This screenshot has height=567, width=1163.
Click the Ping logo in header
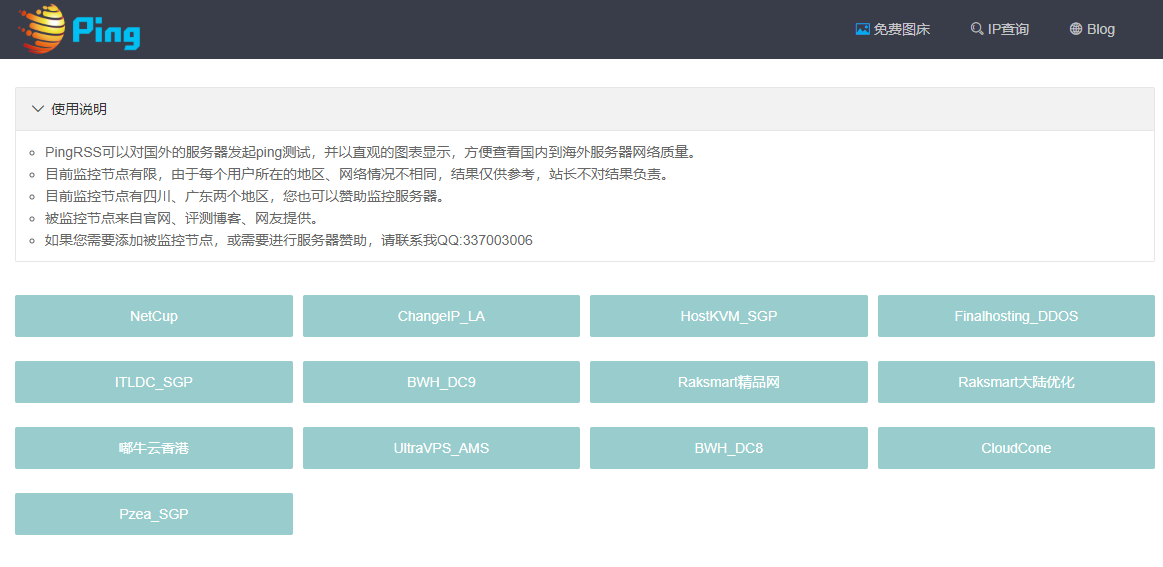click(80, 29)
